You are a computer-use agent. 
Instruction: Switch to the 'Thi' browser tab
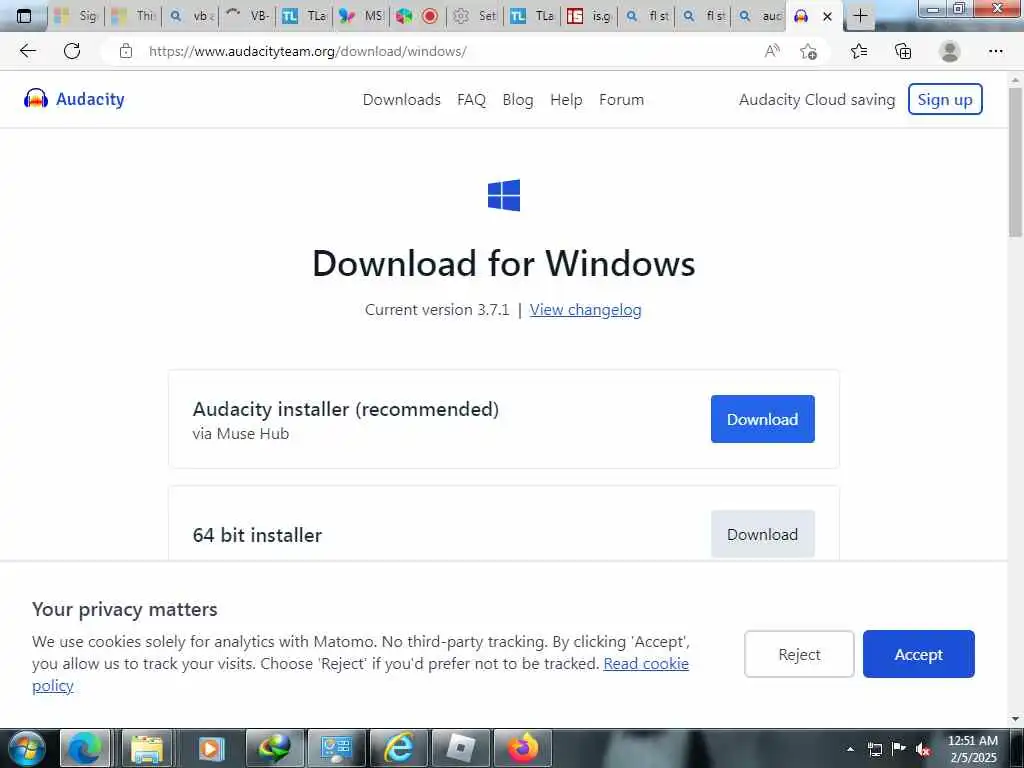pos(133,16)
